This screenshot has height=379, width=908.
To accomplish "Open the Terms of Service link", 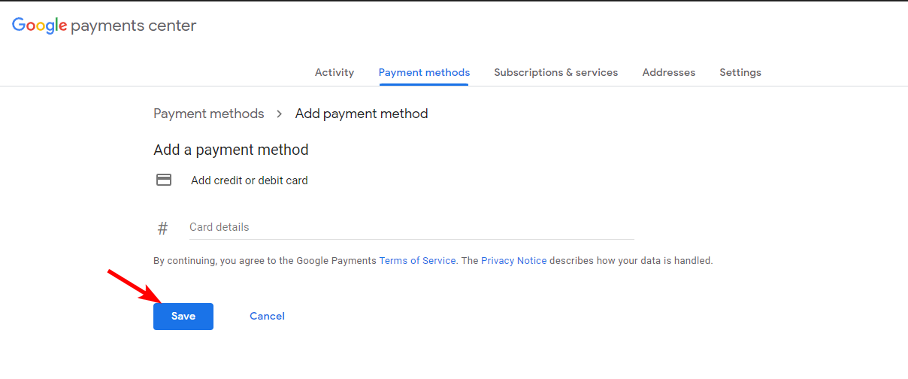I will pyautogui.click(x=417, y=261).
